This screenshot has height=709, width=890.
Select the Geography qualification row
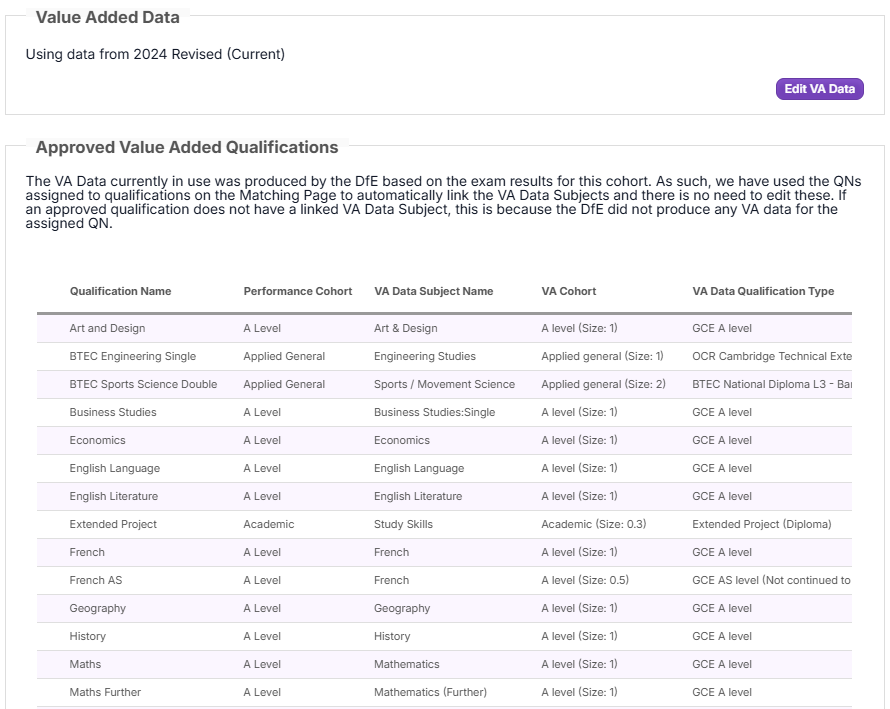coord(444,609)
